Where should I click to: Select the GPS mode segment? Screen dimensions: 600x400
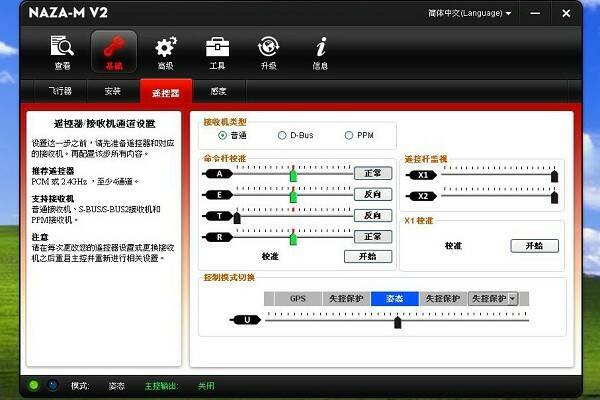pos(298,299)
